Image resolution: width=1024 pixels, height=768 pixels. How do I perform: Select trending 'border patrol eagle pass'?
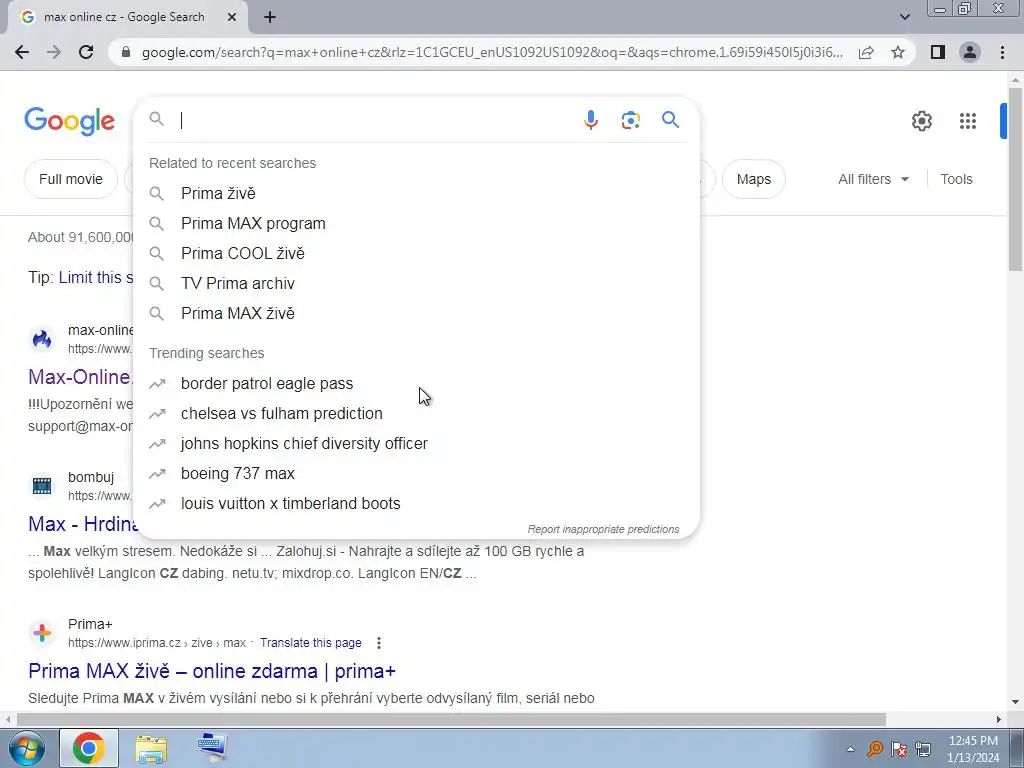(x=416, y=383)
